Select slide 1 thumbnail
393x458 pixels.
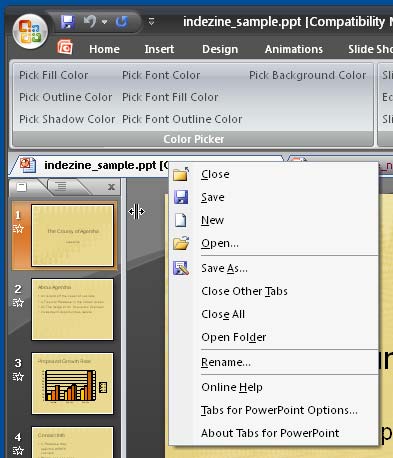72,235
